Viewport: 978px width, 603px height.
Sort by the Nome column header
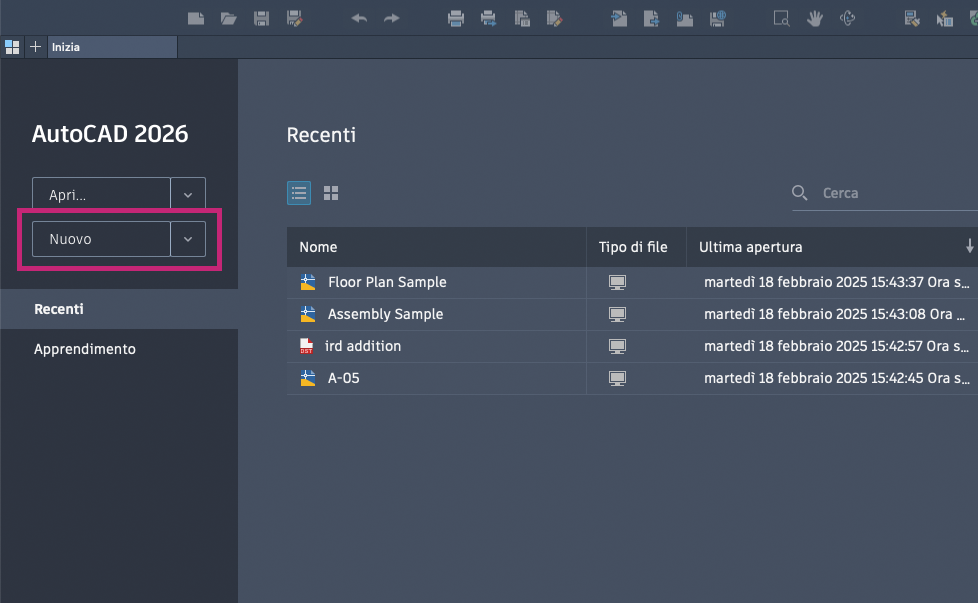(x=436, y=247)
